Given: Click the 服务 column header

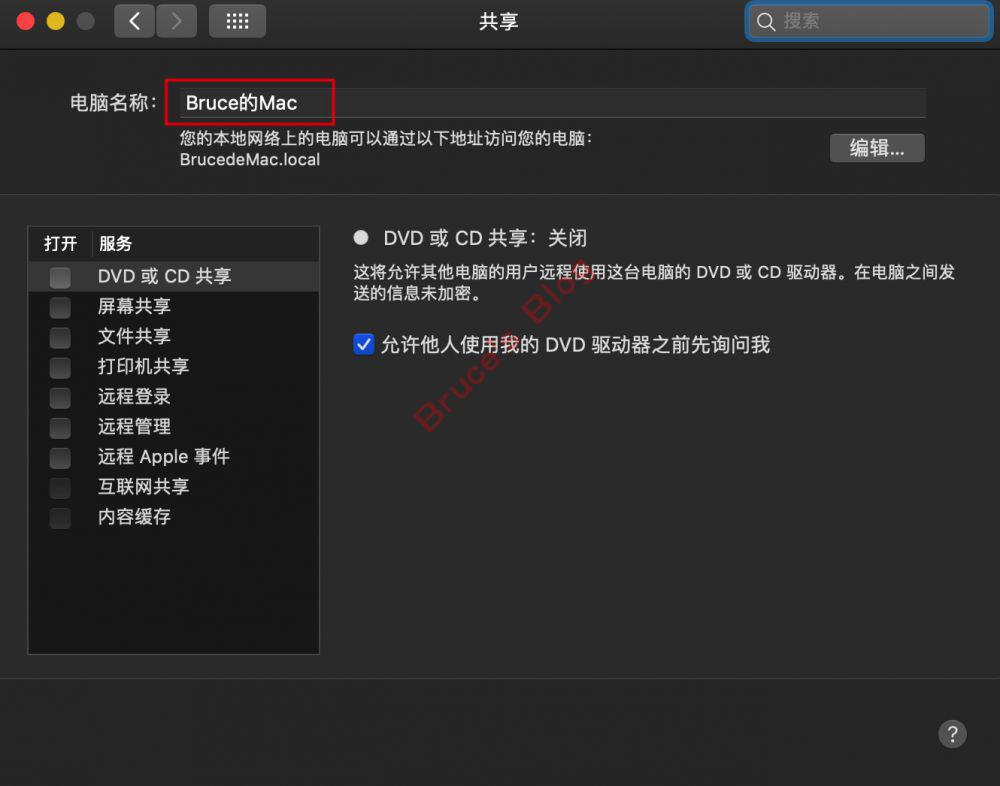Looking at the screenshot, I should [115, 244].
